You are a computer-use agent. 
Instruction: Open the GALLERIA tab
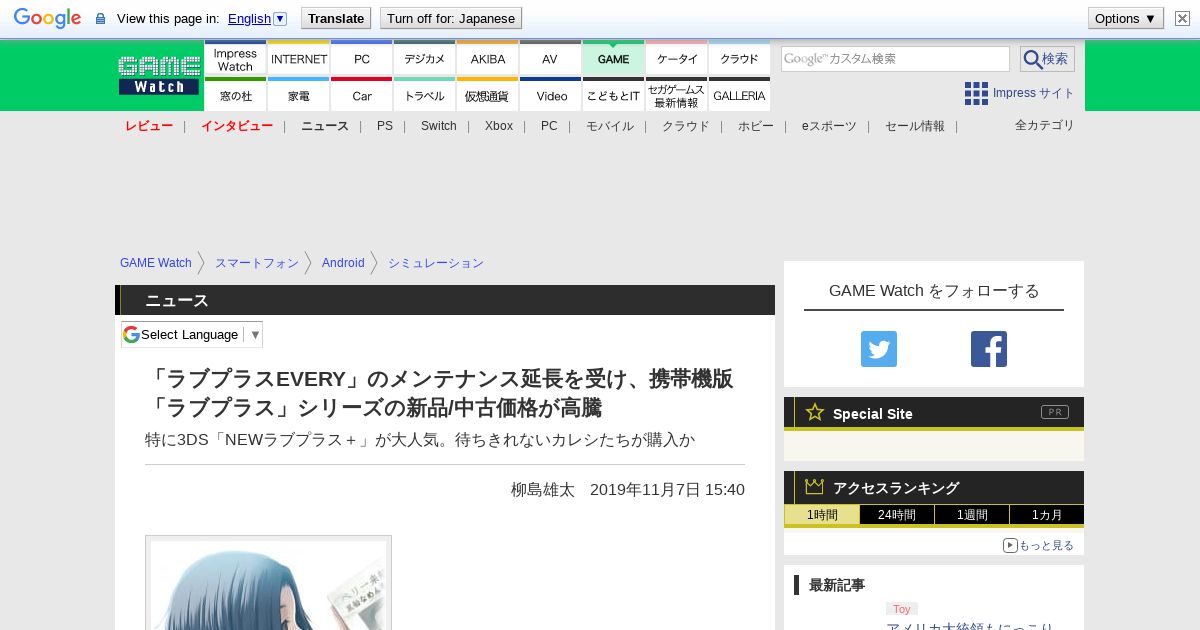[x=740, y=94]
